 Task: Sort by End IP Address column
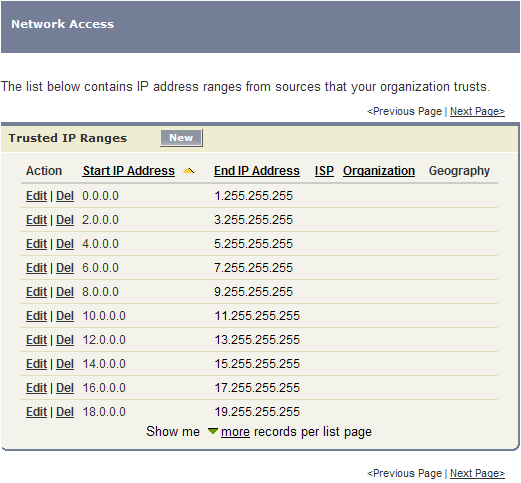point(257,171)
